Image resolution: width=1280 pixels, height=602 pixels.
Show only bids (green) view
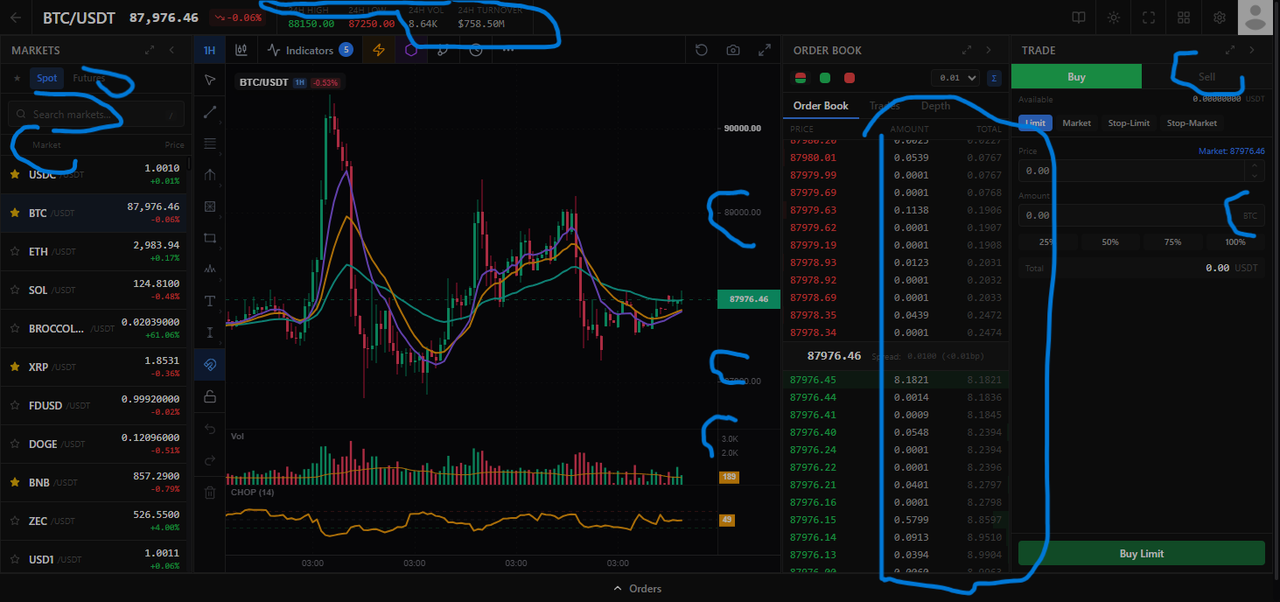coord(825,78)
